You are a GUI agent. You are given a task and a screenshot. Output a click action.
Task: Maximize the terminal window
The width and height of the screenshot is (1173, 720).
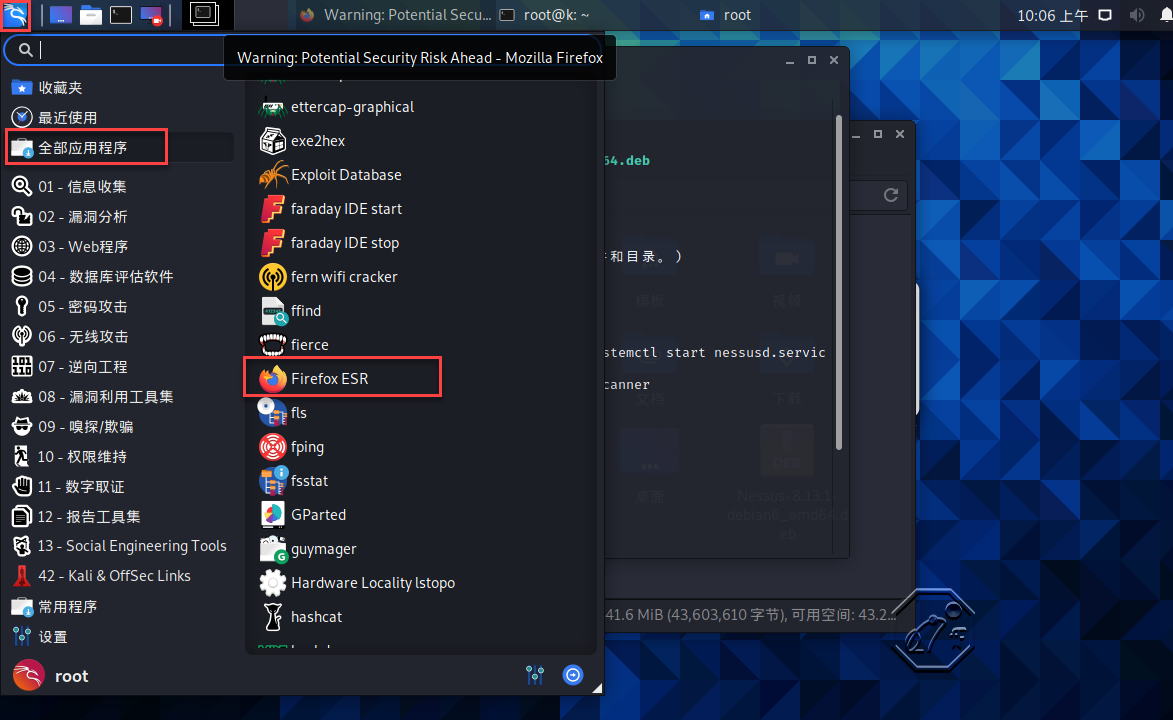812,60
